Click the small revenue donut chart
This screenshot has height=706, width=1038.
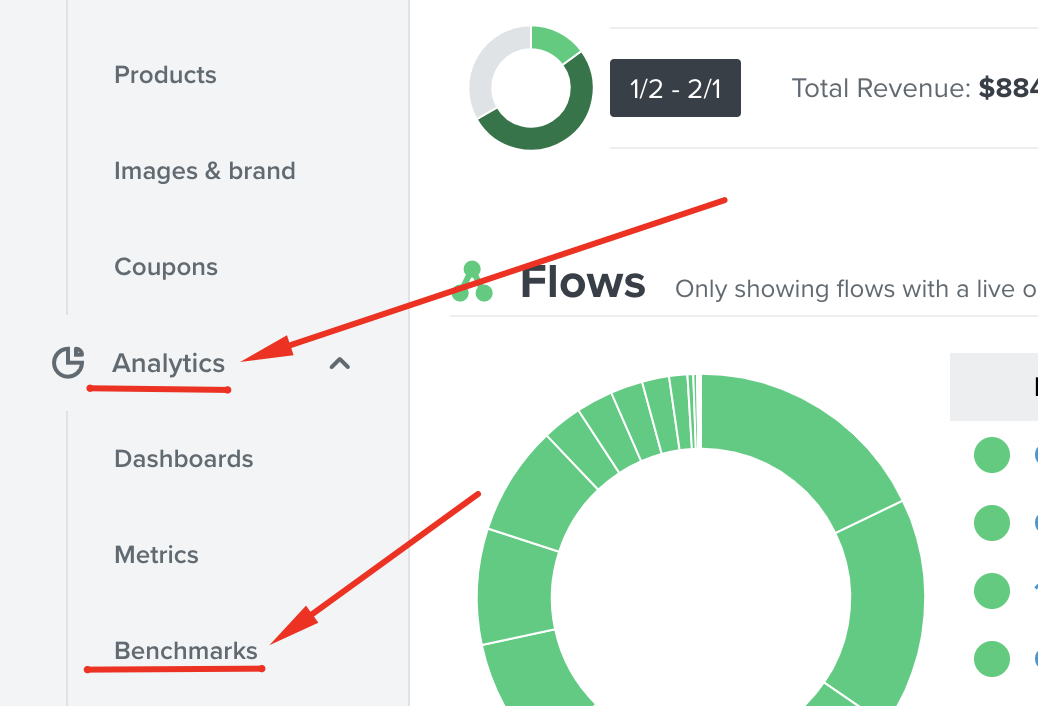[x=531, y=88]
